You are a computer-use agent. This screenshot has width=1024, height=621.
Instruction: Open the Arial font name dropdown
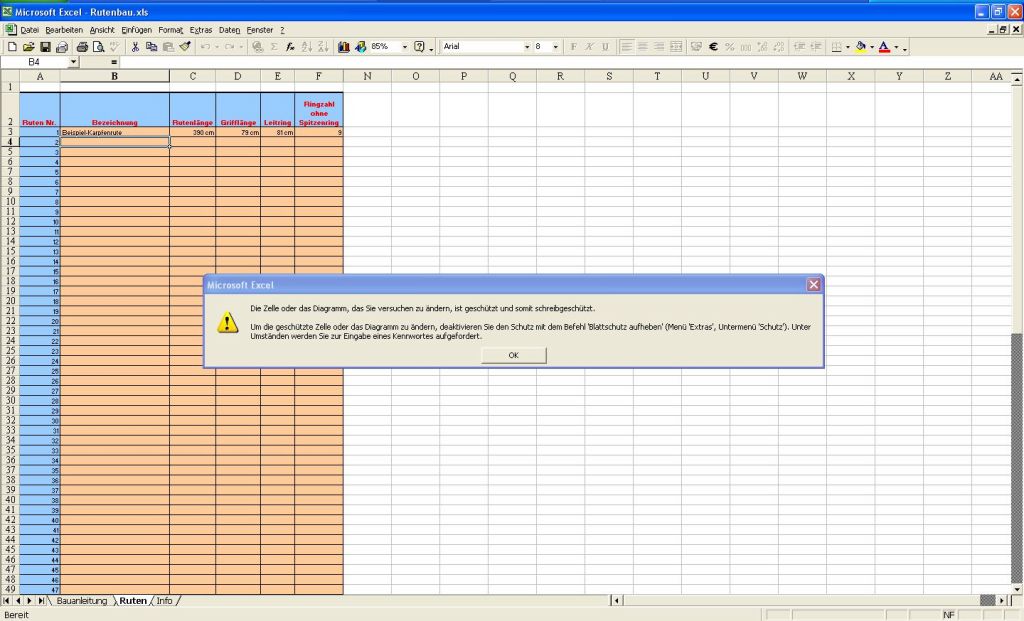(x=527, y=47)
